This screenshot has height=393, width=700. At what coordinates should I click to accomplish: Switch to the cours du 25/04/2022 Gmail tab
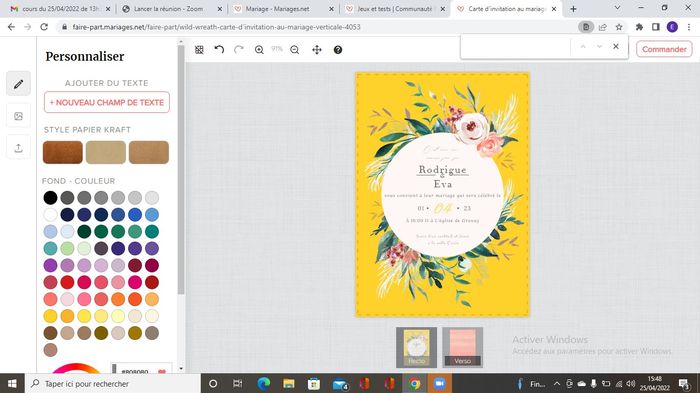(x=60, y=9)
